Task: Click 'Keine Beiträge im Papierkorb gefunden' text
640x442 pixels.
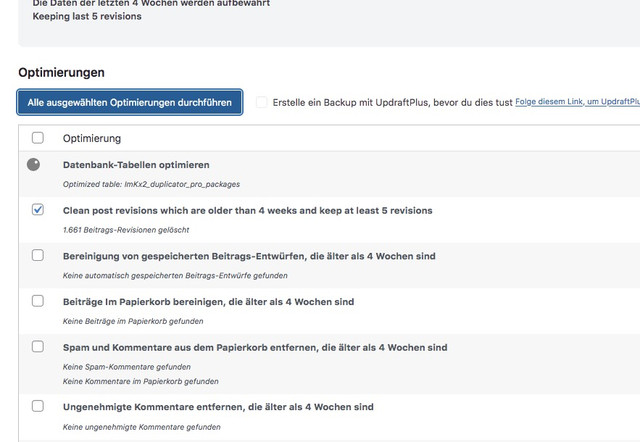Action: point(133,322)
